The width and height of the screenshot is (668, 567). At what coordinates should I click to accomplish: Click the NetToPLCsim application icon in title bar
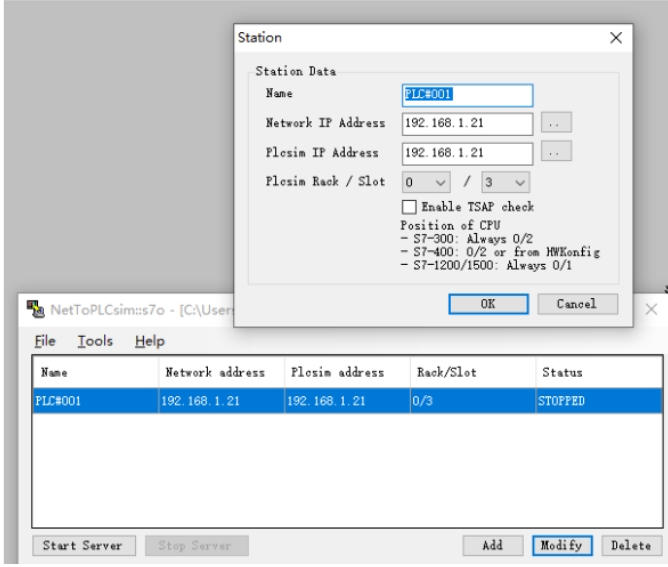[x=35, y=309]
